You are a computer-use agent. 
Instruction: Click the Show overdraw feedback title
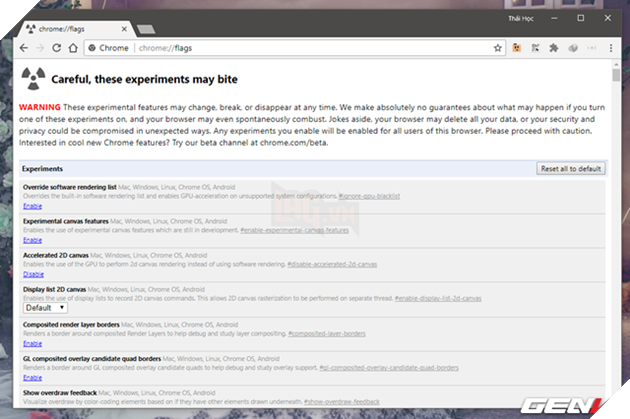(60, 393)
